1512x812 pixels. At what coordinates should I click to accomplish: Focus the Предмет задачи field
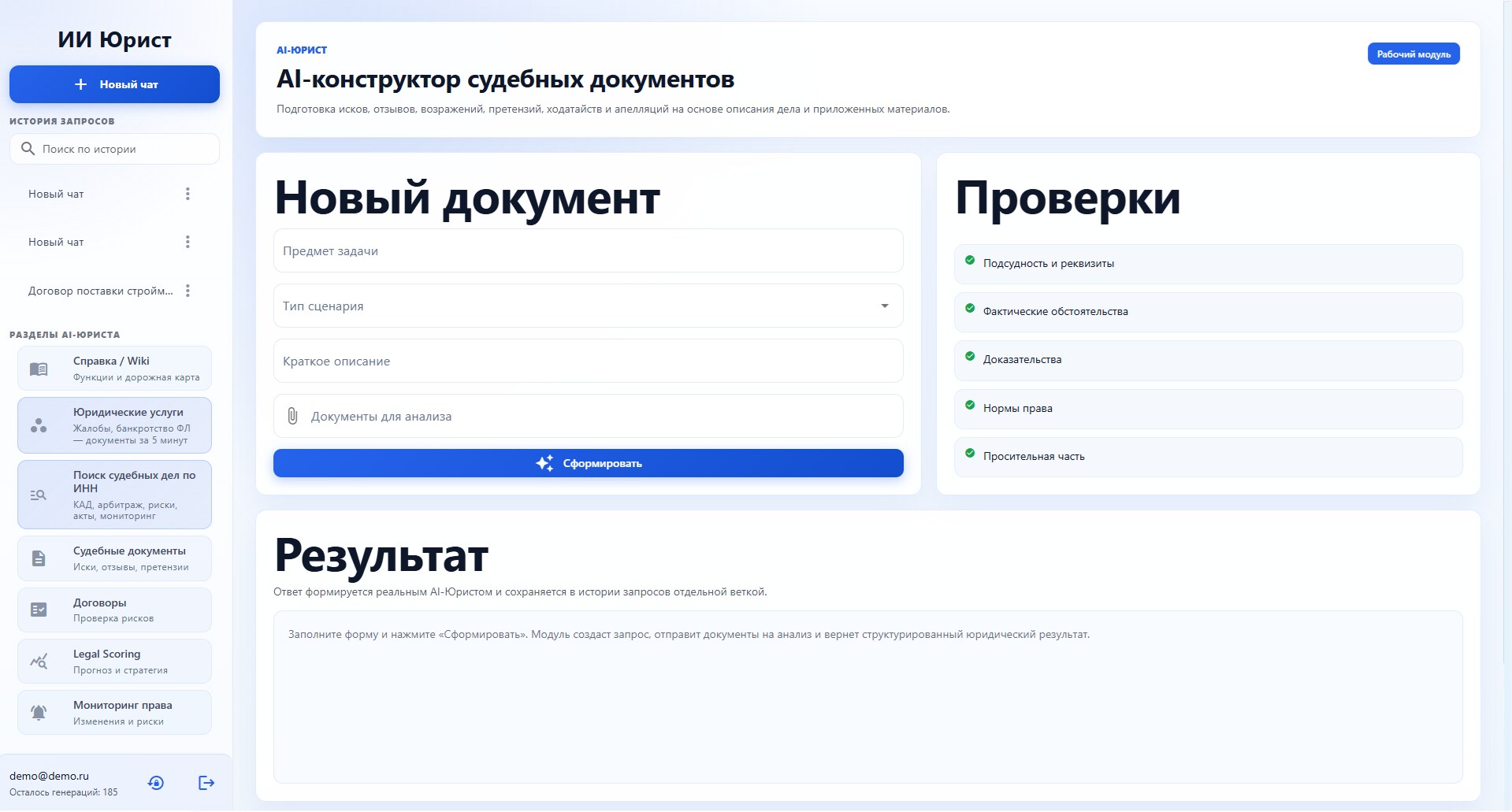click(588, 250)
